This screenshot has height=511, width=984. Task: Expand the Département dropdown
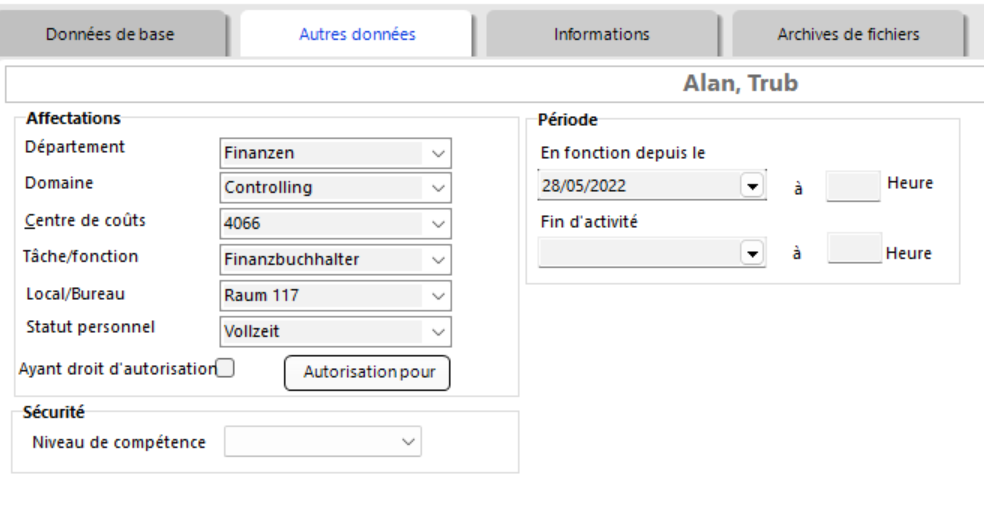tap(437, 153)
